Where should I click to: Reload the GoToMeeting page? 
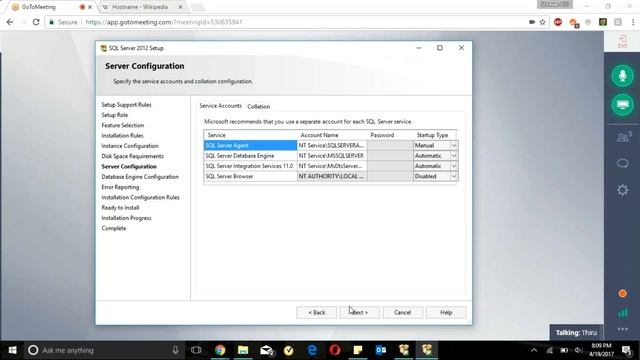[36, 22]
